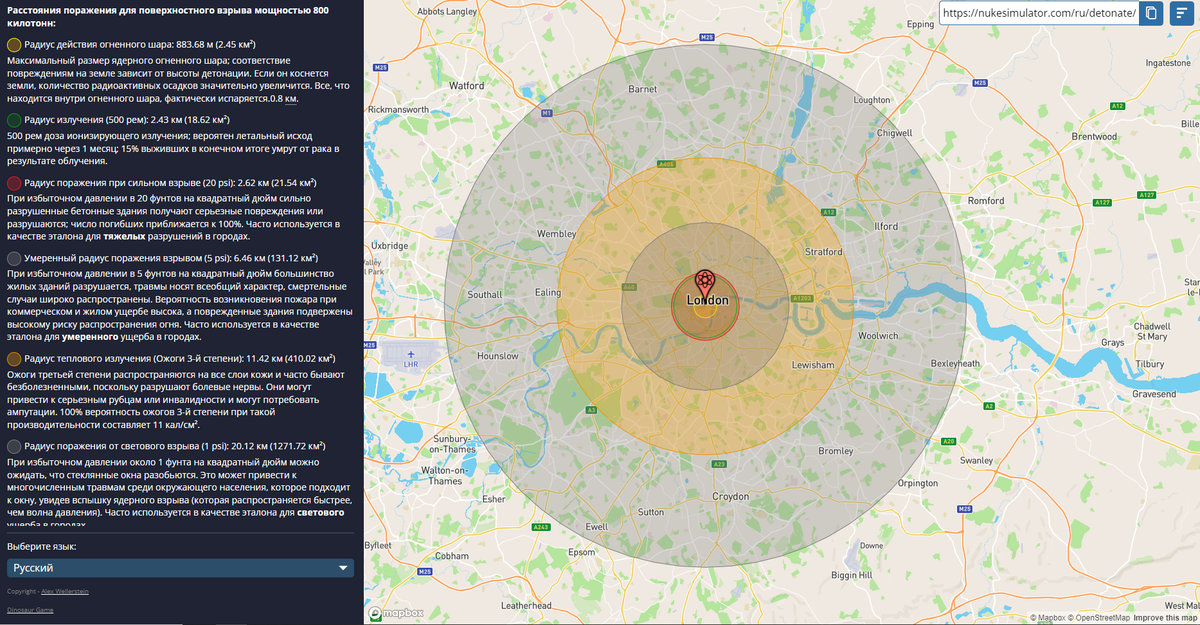Click the Woolwich label on the map
1200x625 pixels.
click(878, 336)
